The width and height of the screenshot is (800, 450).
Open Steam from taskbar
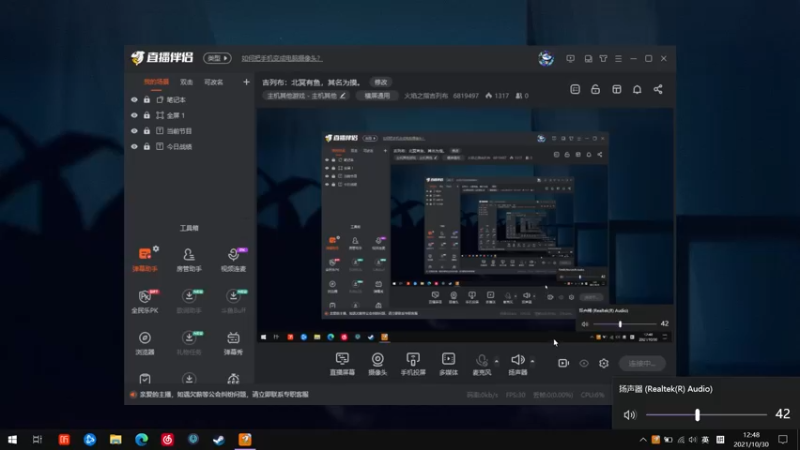pos(219,439)
